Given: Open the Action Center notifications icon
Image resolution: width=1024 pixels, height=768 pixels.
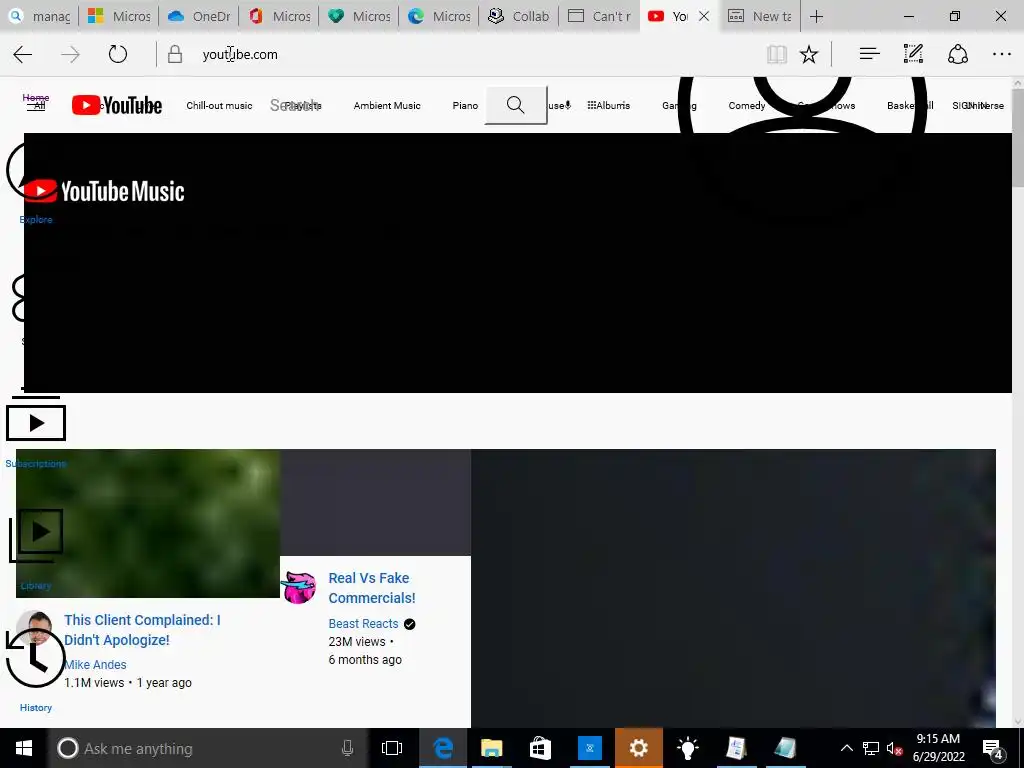Looking at the screenshot, I should [x=993, y=748].
